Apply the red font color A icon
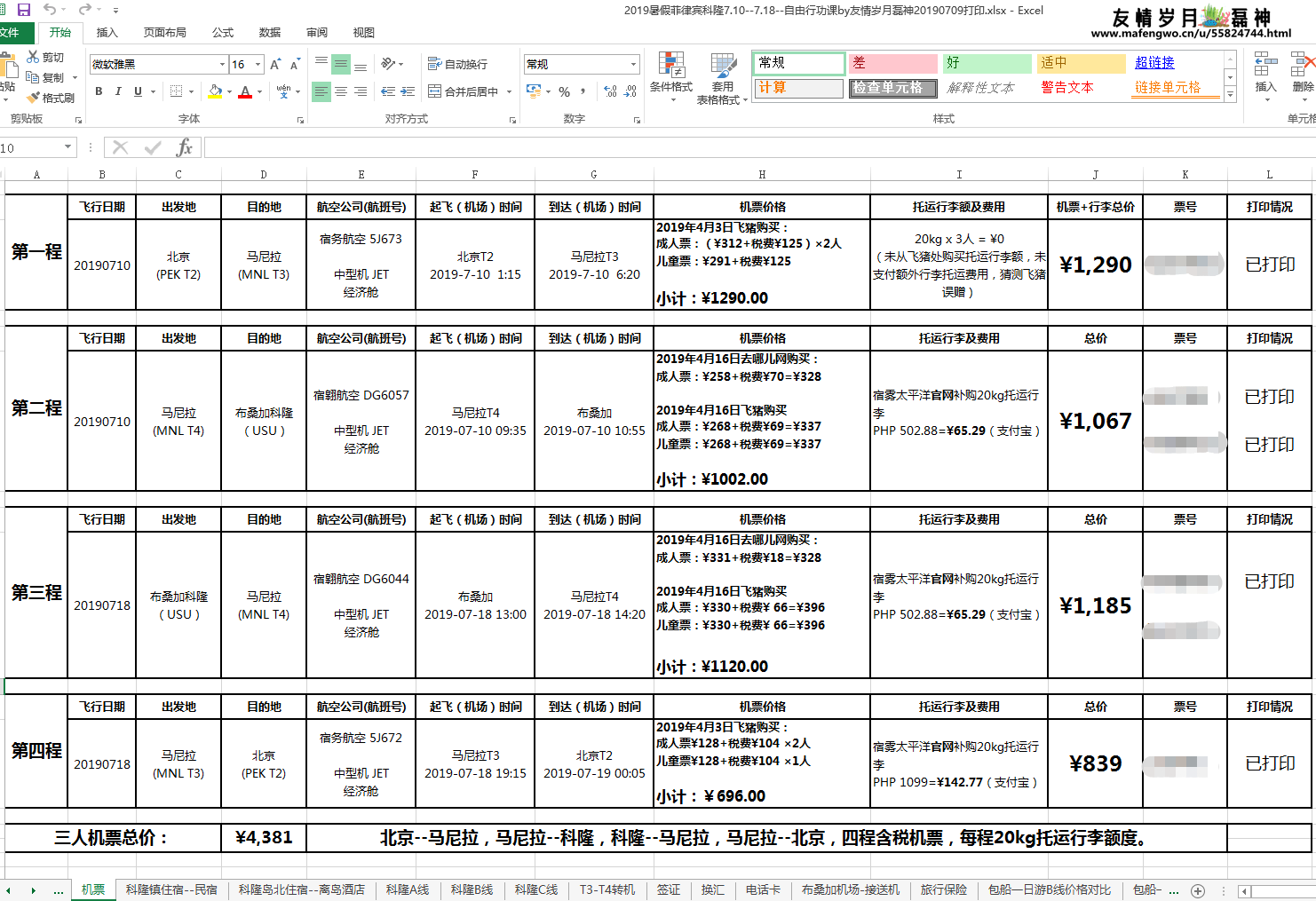Viewport: 1316px width, 901px height. (x=245, y=91)
